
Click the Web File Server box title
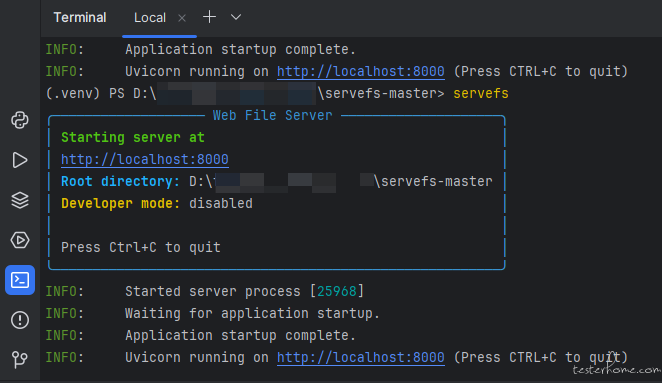[x=272, y=115]
